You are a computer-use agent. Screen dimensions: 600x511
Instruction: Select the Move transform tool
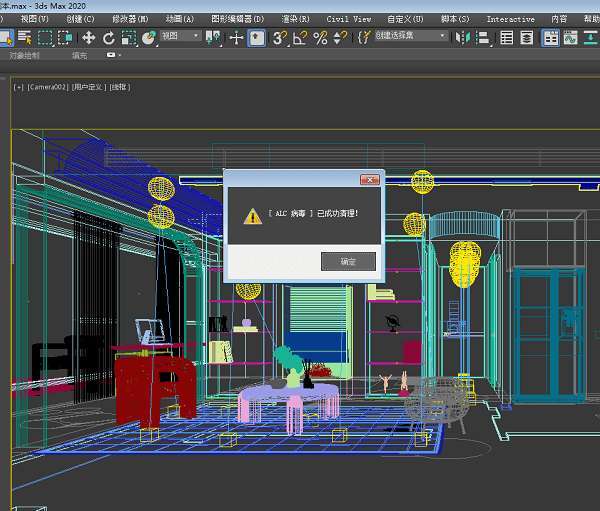click(88, 37)
